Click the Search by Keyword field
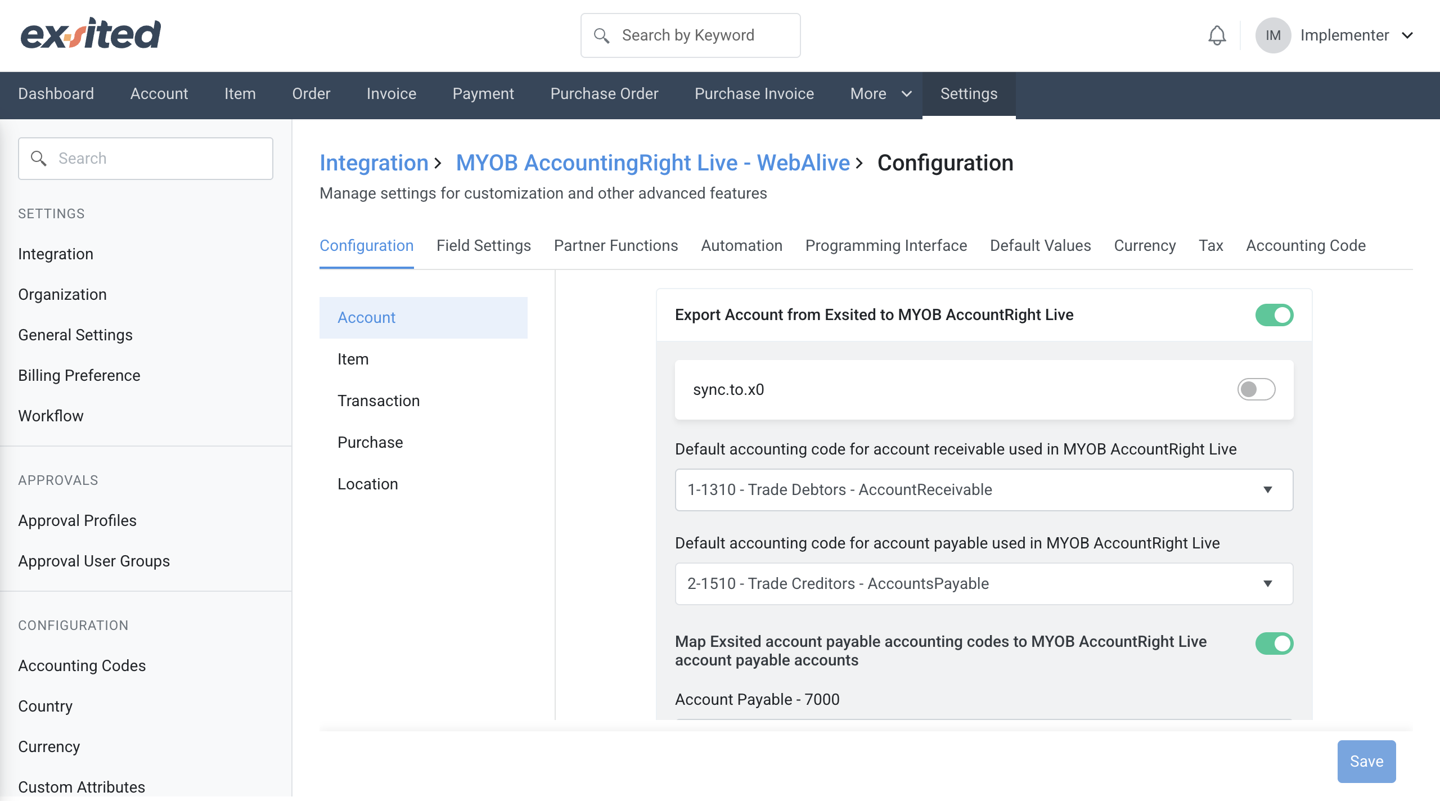The height and width of the screenshot is (801, 1440). (690, 35)
